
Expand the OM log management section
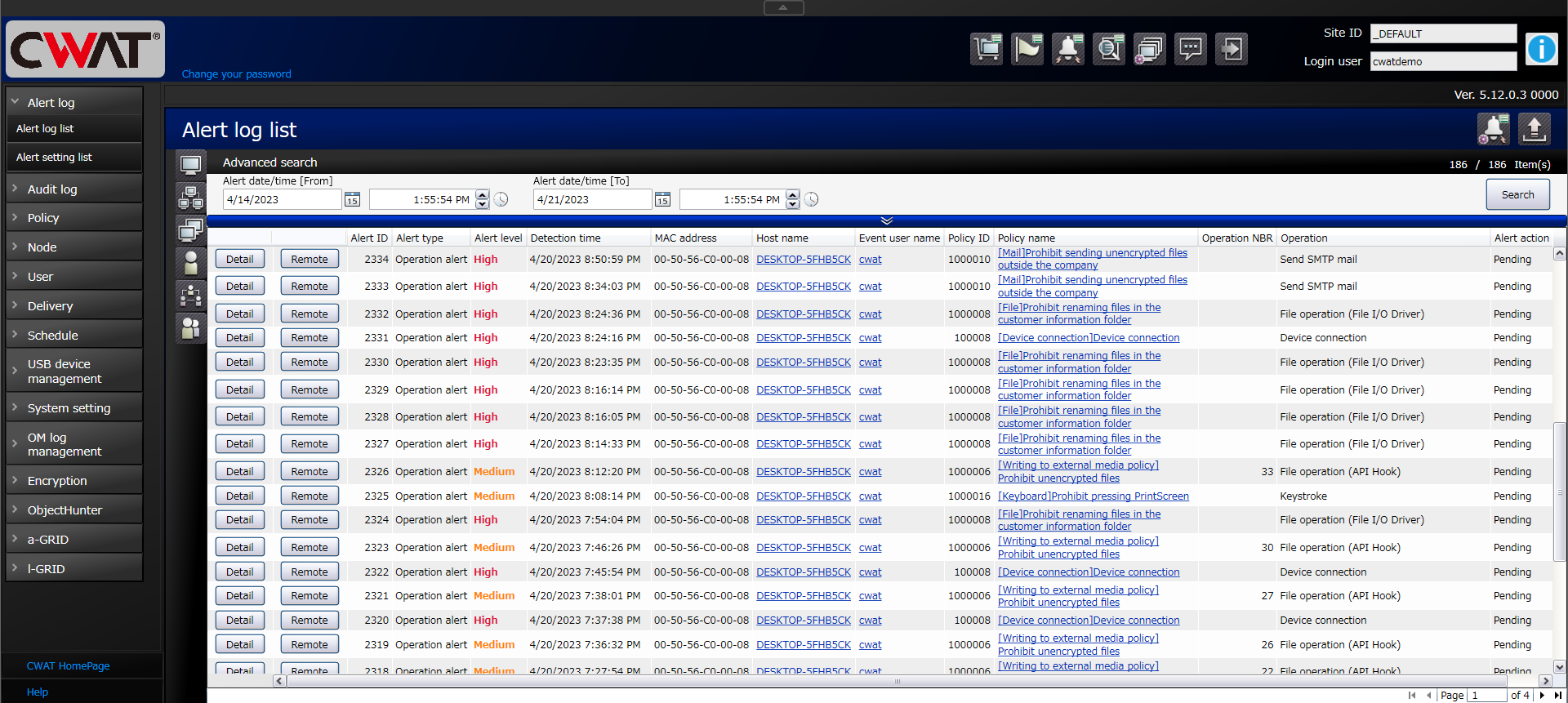click(x=74, y=444)
